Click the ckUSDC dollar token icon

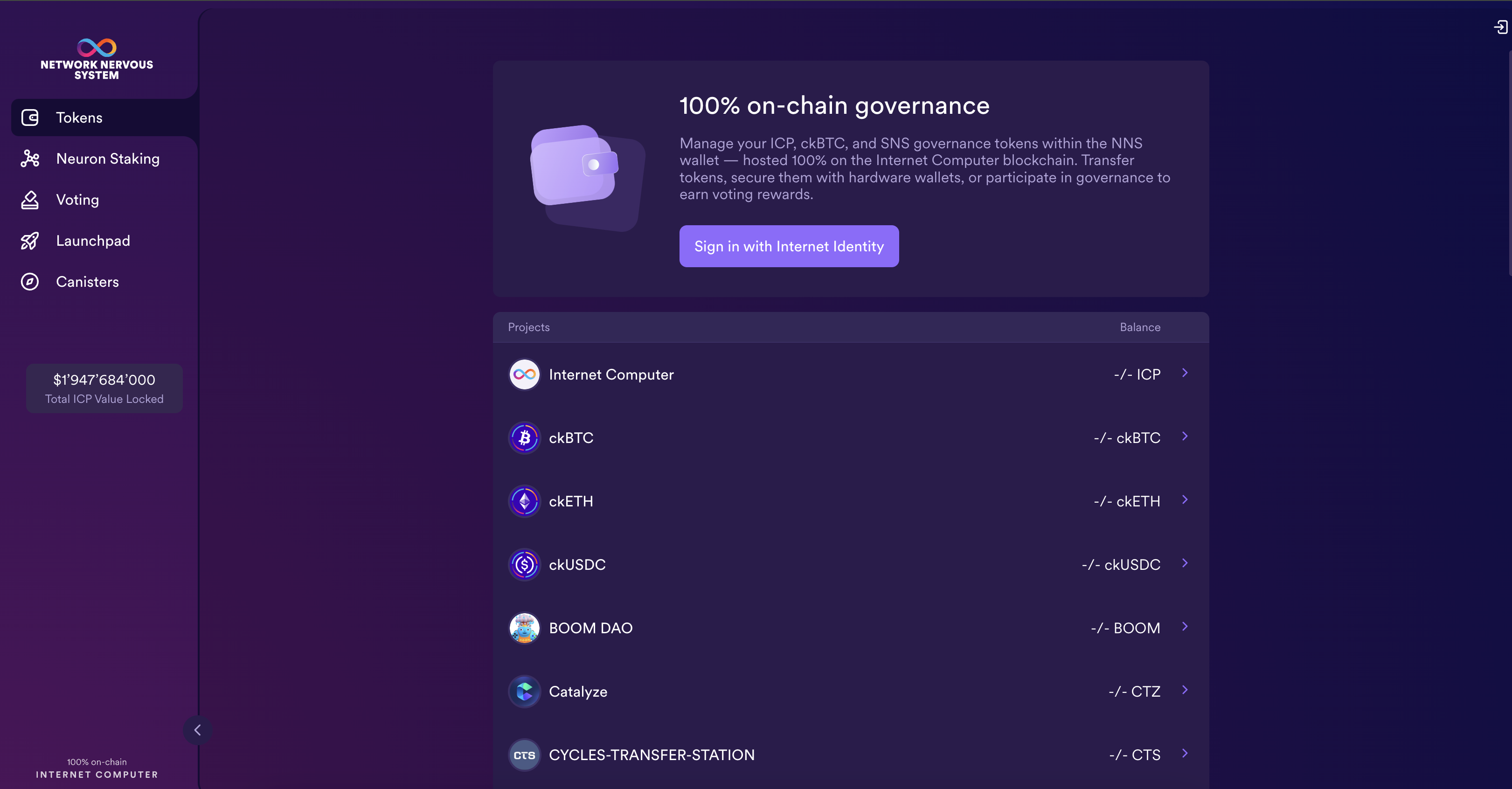pyautogui.click(x=524, y=565)
